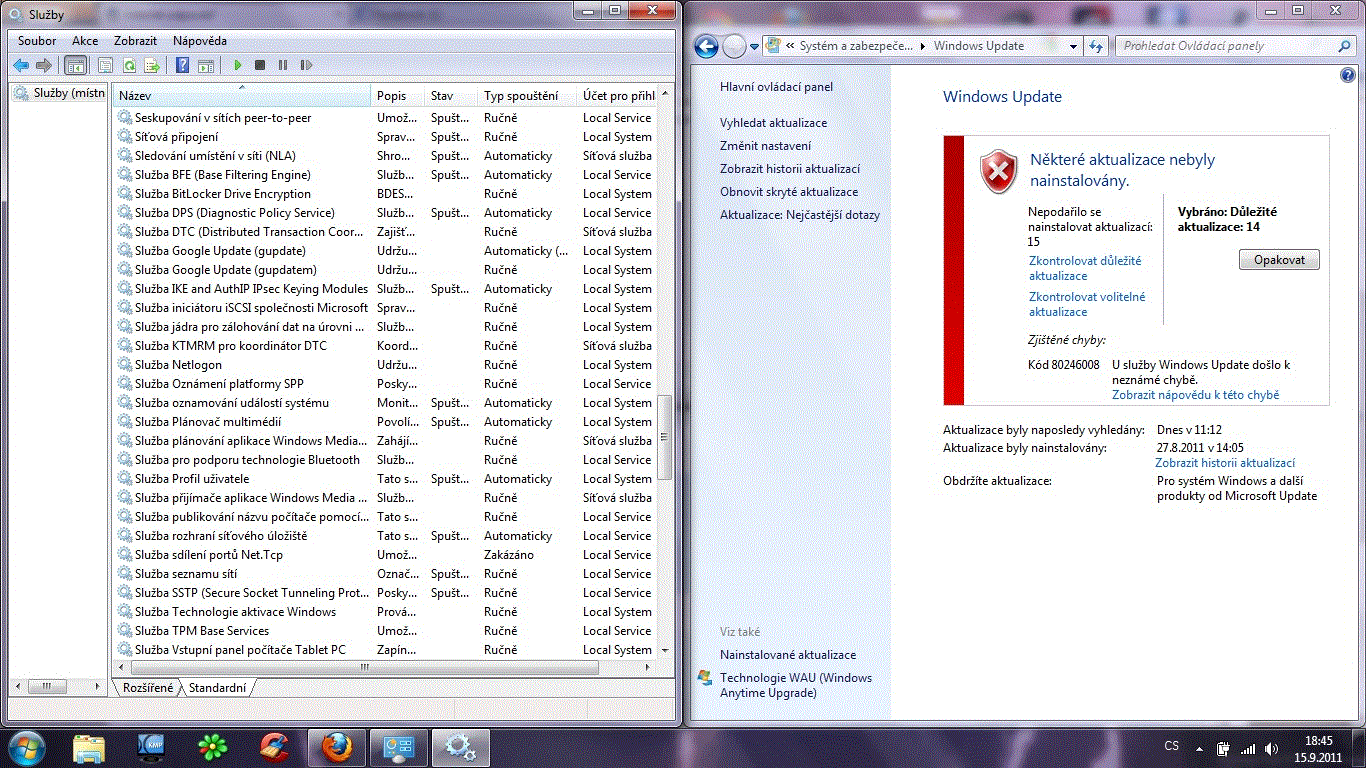The height and width of the screenshot is (768, 1366).
Task: Click the left pane horizontal scrollbar thumb
Action: 46,687
